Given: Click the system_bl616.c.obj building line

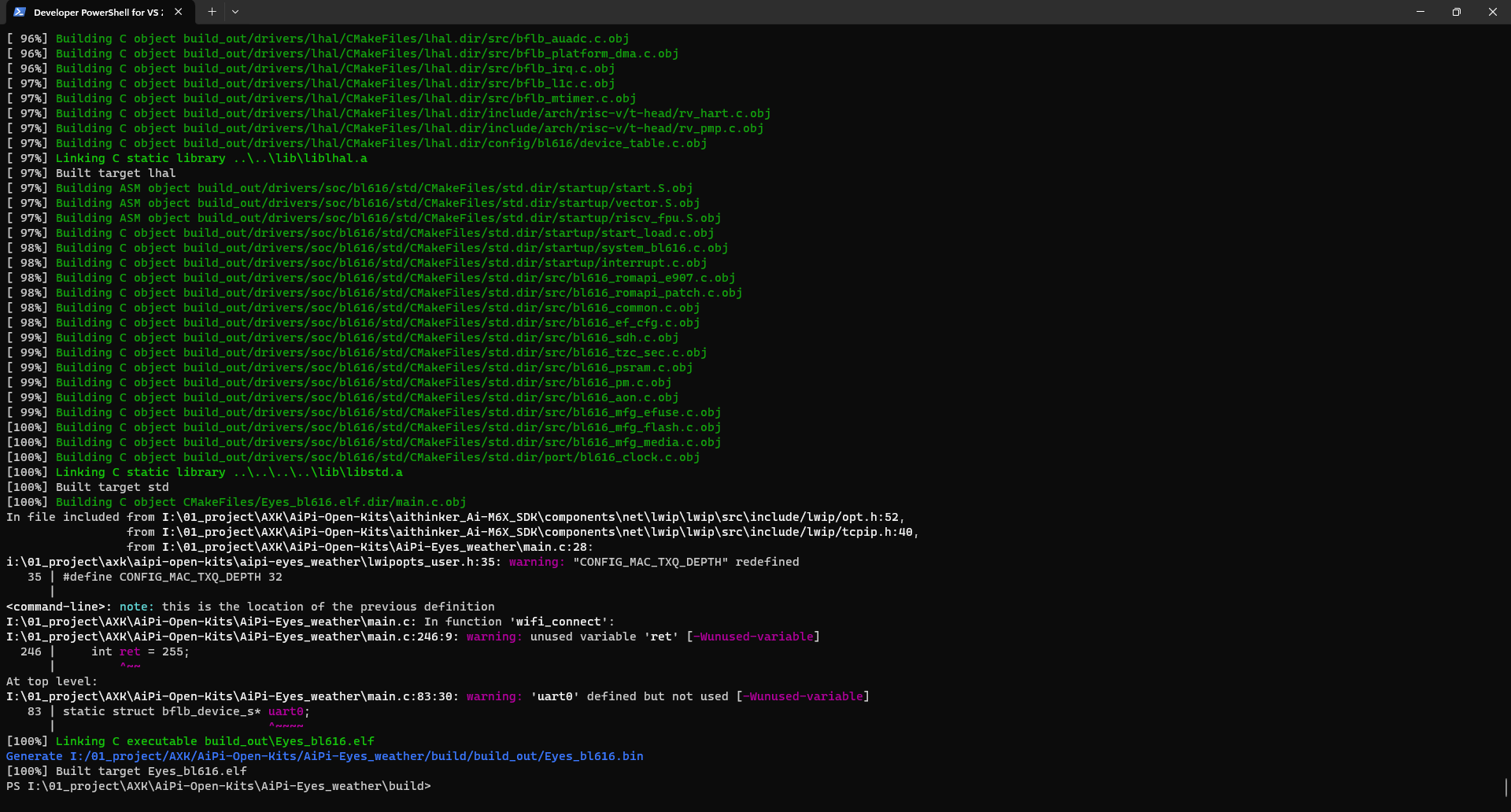Looking at the screenshot, I should [x=368, y=248].
